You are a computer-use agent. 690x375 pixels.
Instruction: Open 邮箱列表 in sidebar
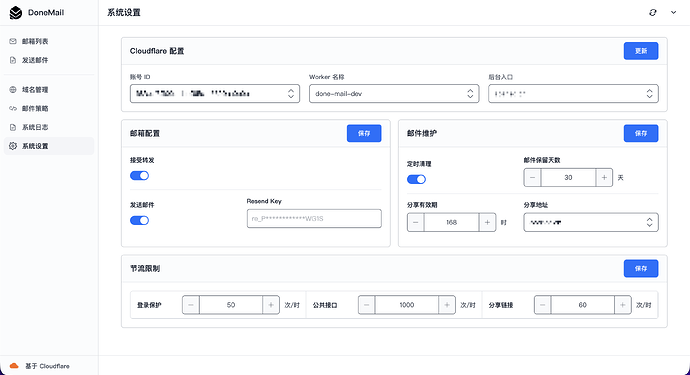click(49, 41)
